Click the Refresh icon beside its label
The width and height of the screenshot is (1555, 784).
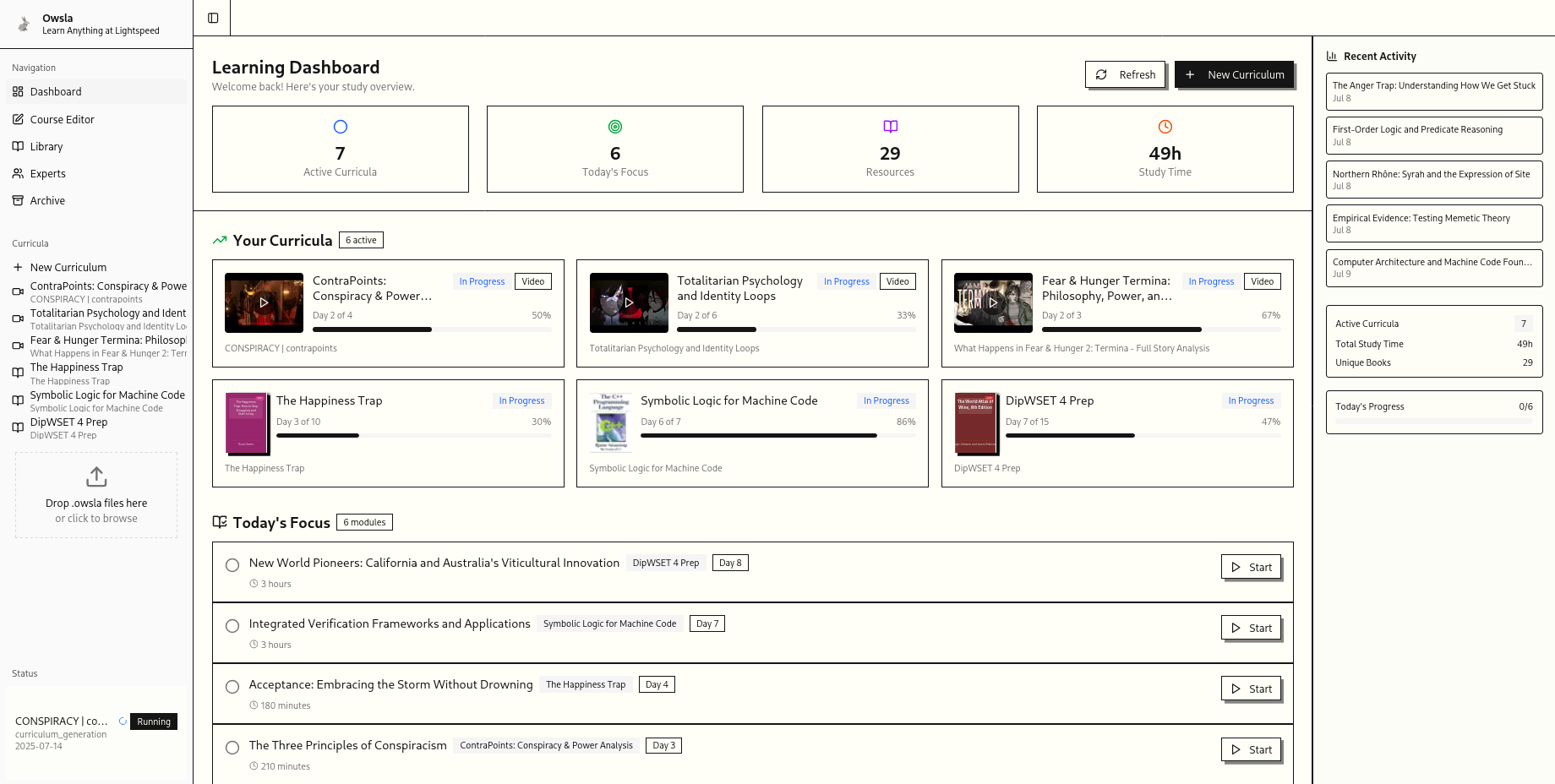pyautogui.click(x=1102, y=74)
